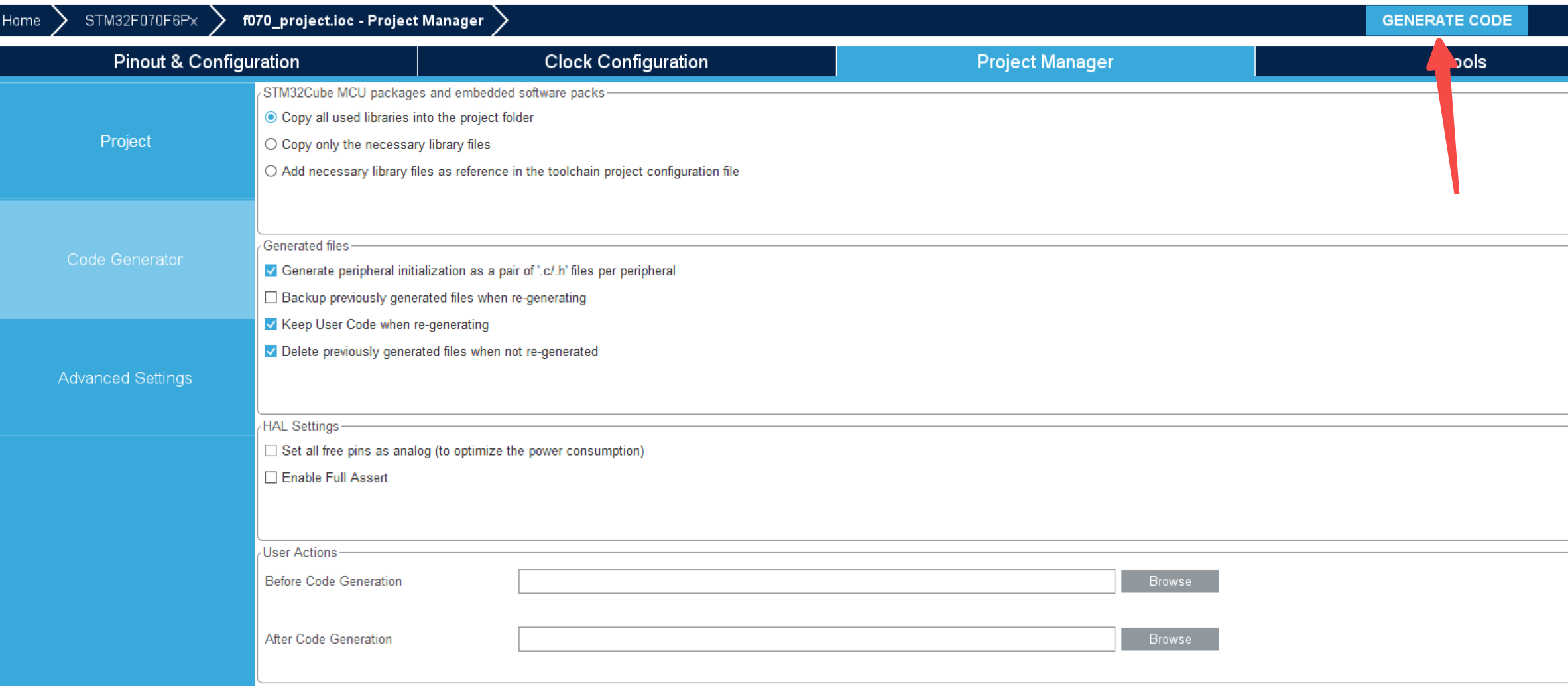Browse for Before Code Generation action
This screenshot has height=686, width=1568.
tap(1170, 581)
